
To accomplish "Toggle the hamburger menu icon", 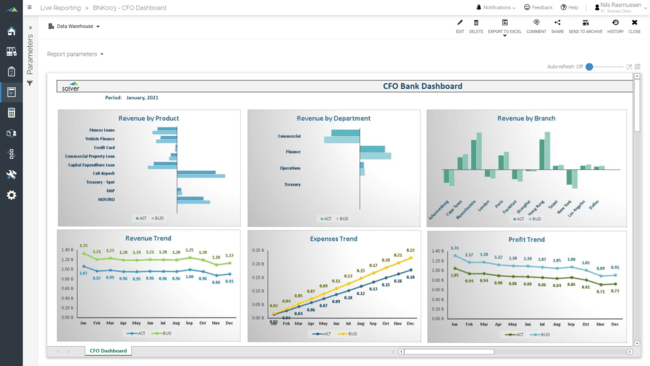I will coord(29,7).
